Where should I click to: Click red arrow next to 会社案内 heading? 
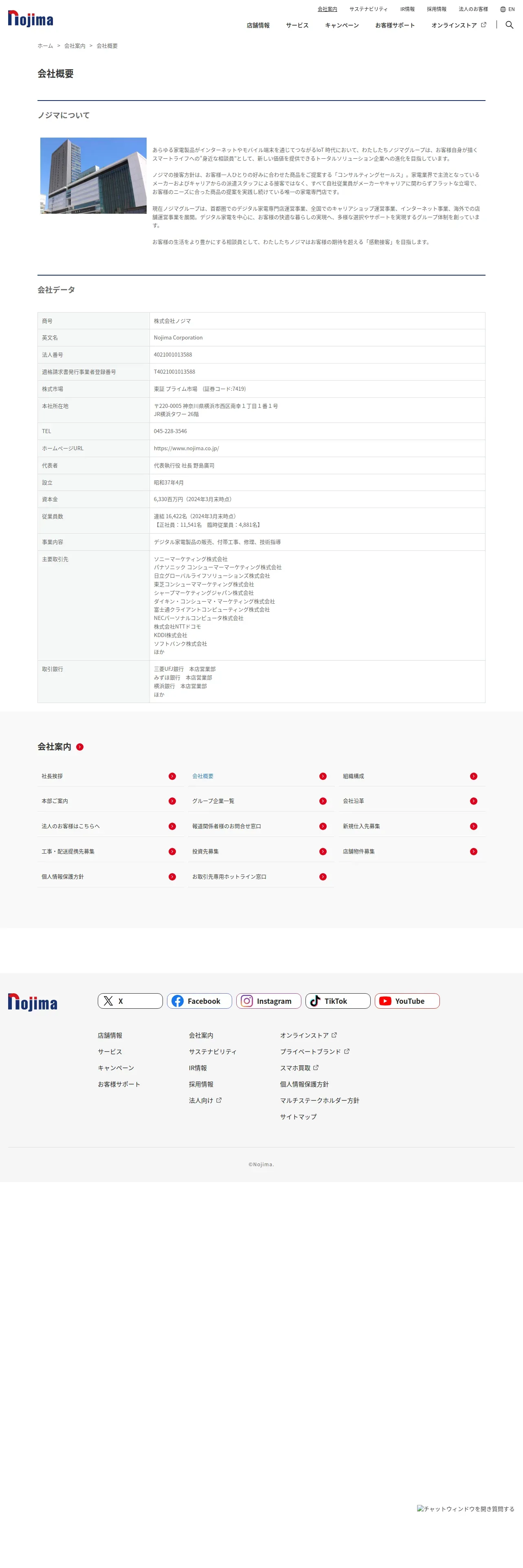click(x=80, y=747)
